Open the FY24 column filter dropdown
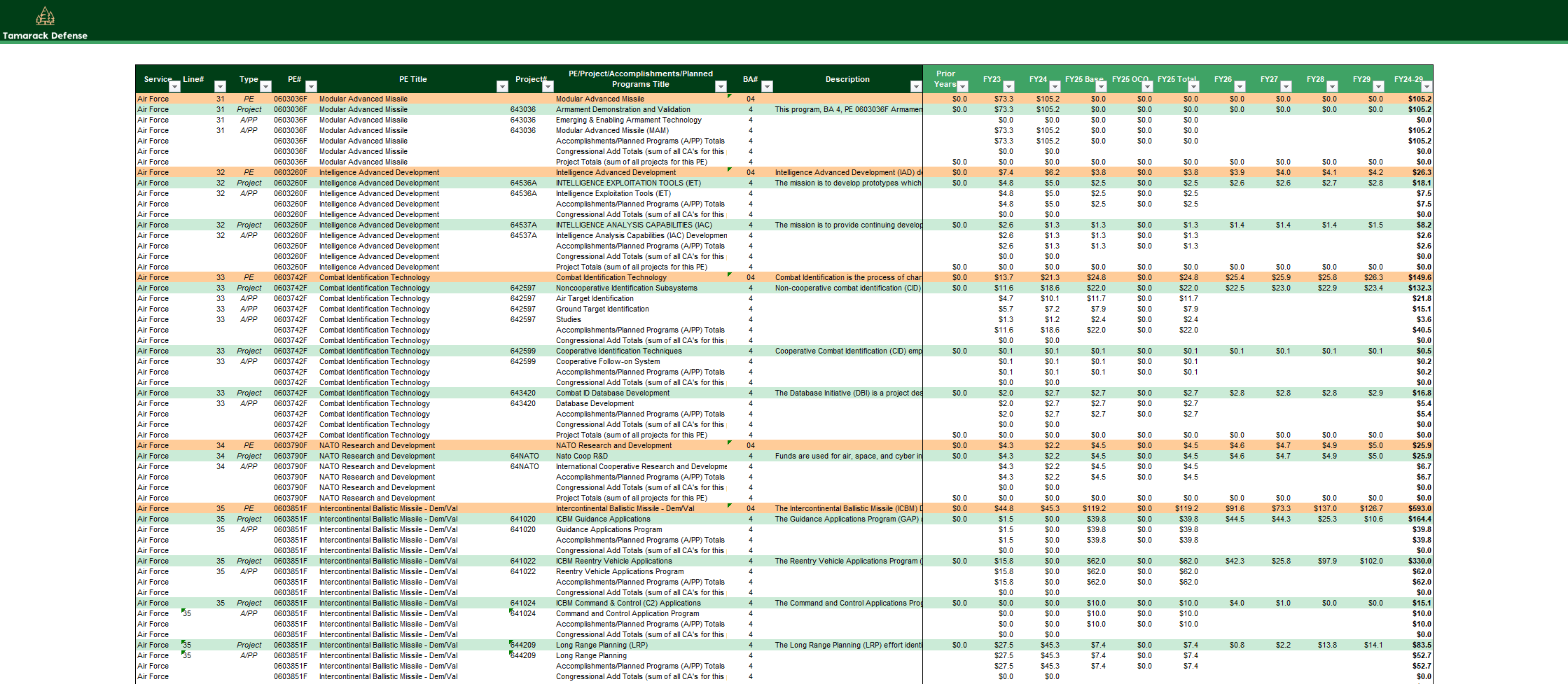This screenshot has width=1568, height=684. click(1055, 87)
